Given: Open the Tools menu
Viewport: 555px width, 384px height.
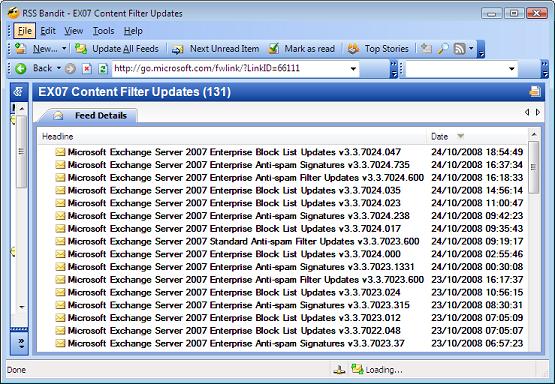Looking at the screenshot, I should pos(103,31).
